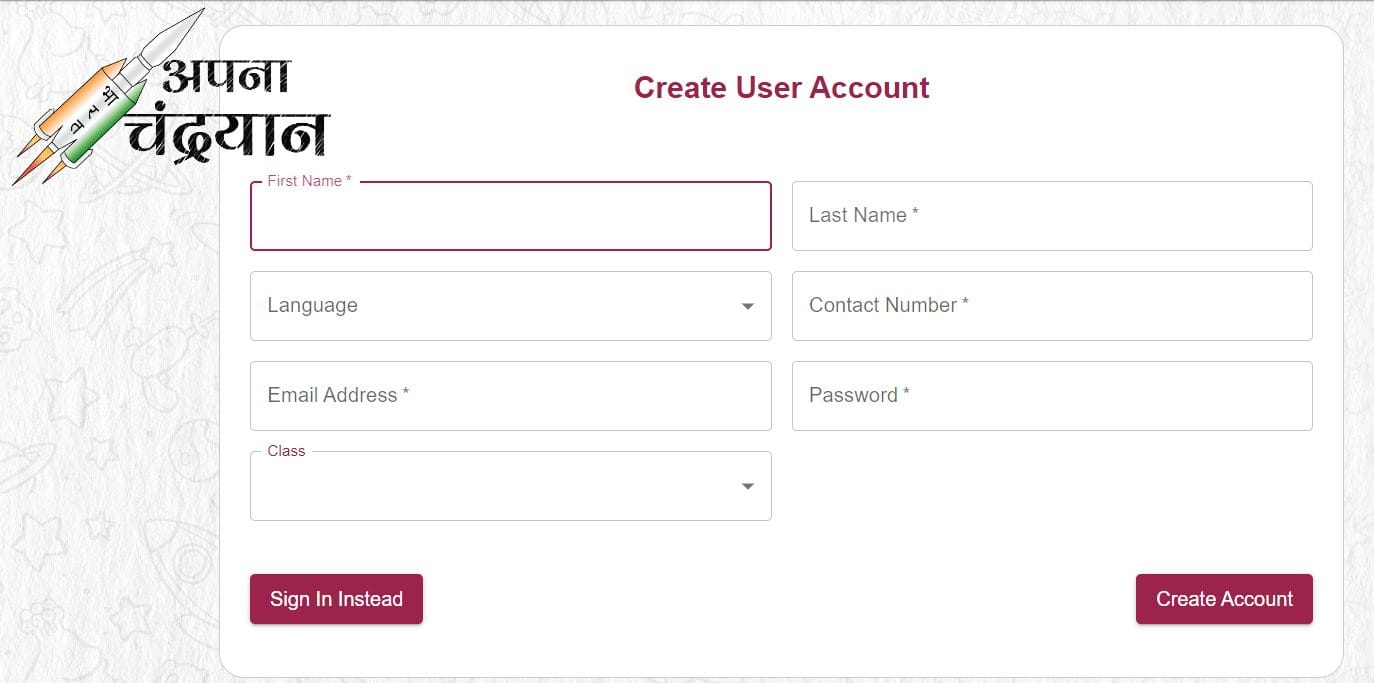Viewport: 1374px width, 683px height.
Task: Click the Password placeholder label
Action: click(x=859, y=395)
